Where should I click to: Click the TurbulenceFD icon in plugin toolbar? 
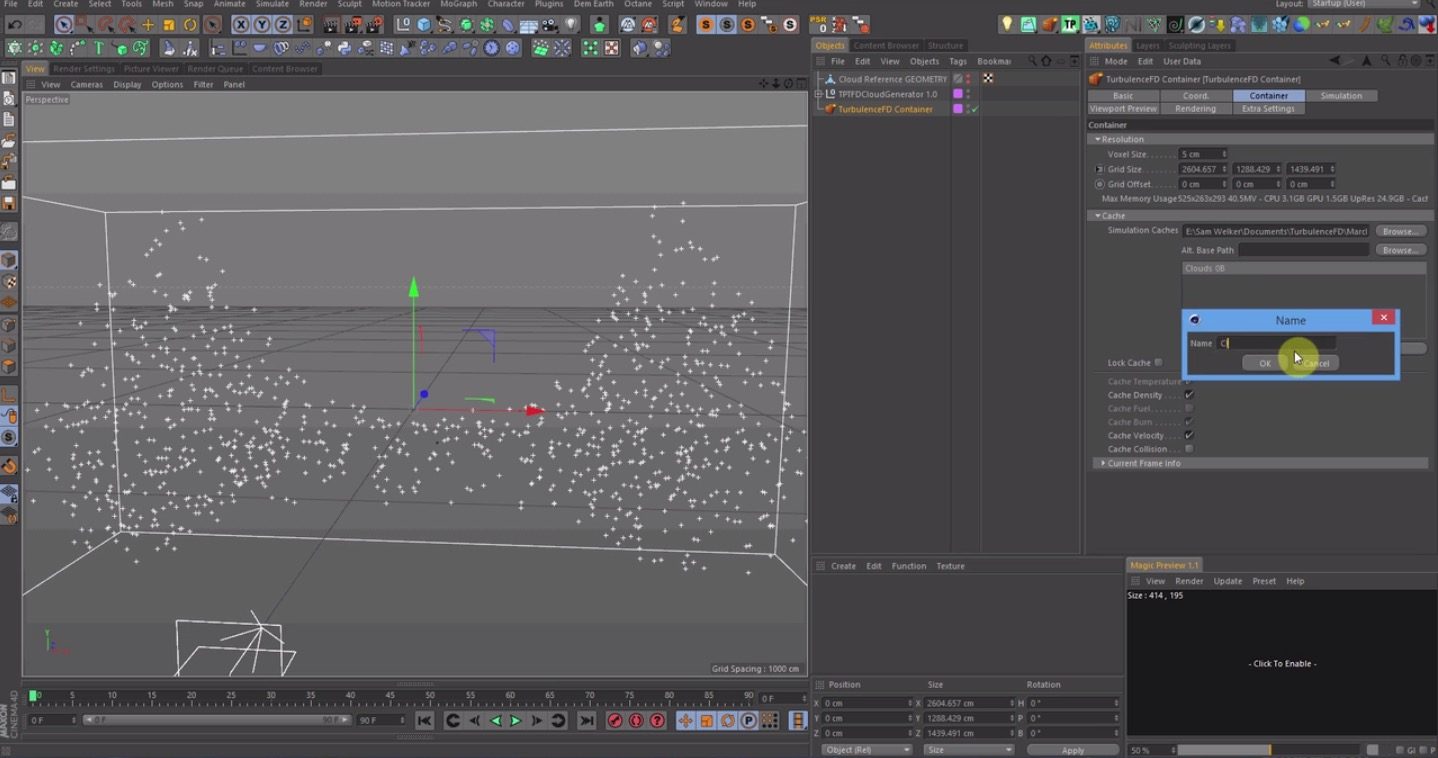[x=1049, y=24]
